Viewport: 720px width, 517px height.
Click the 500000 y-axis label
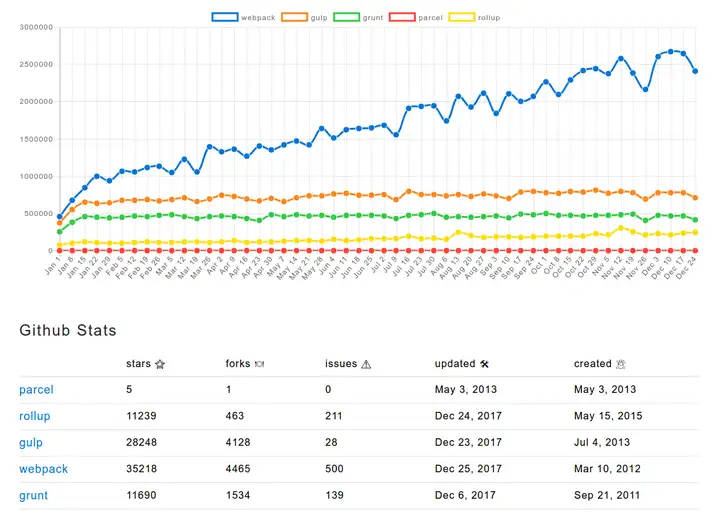click(38, 214)
